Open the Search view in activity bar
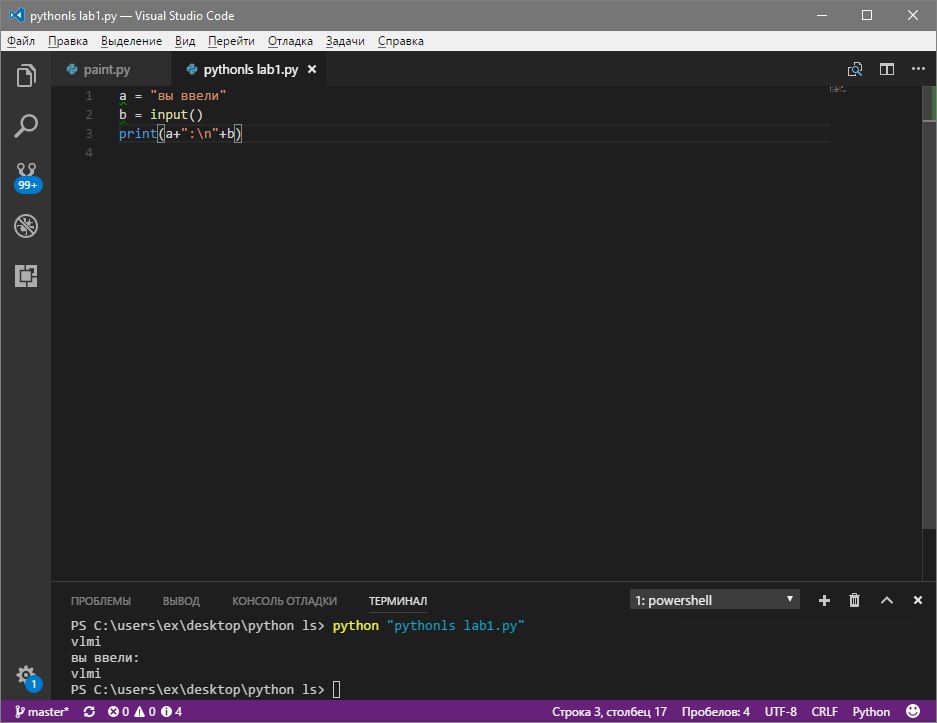Screen dimensions: 937x723 point(25,126)
